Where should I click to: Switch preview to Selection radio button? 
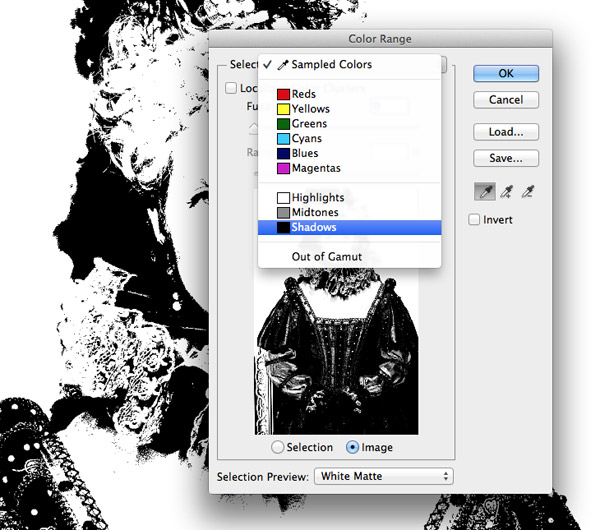tap(279, 447)
